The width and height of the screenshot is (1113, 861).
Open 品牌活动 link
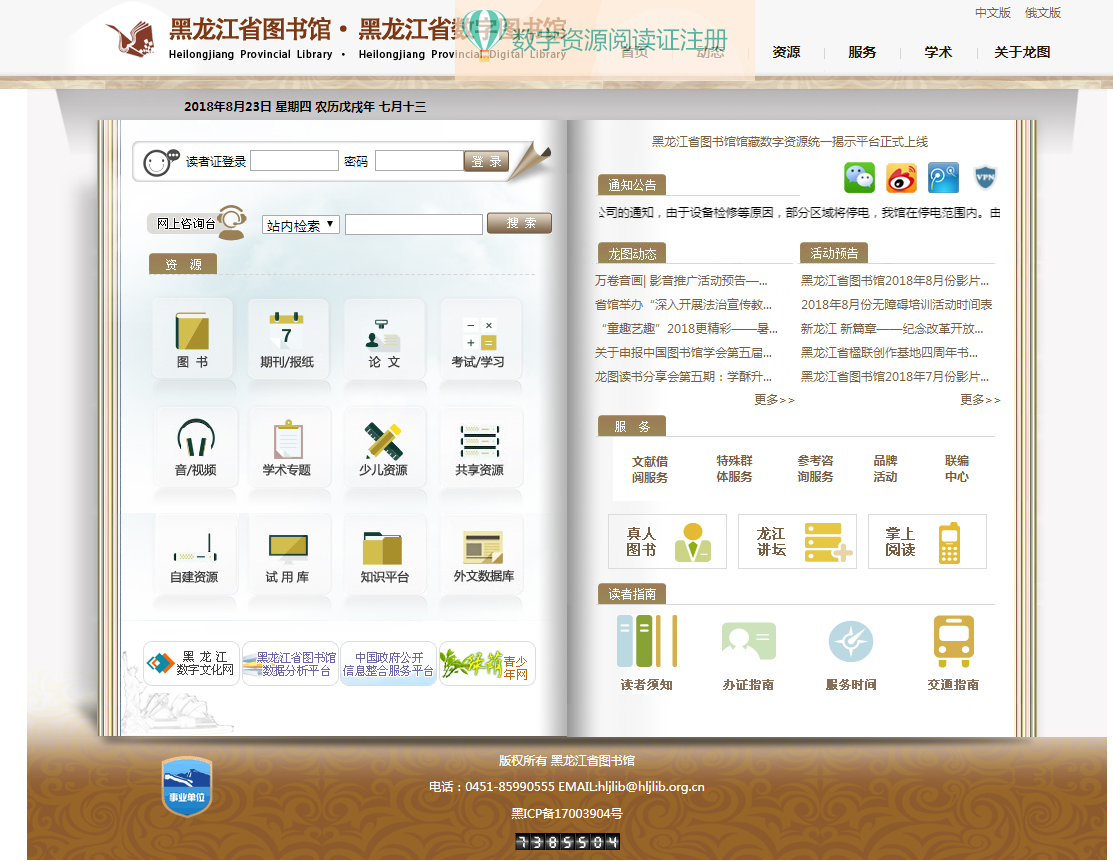[x=885, y=468]
